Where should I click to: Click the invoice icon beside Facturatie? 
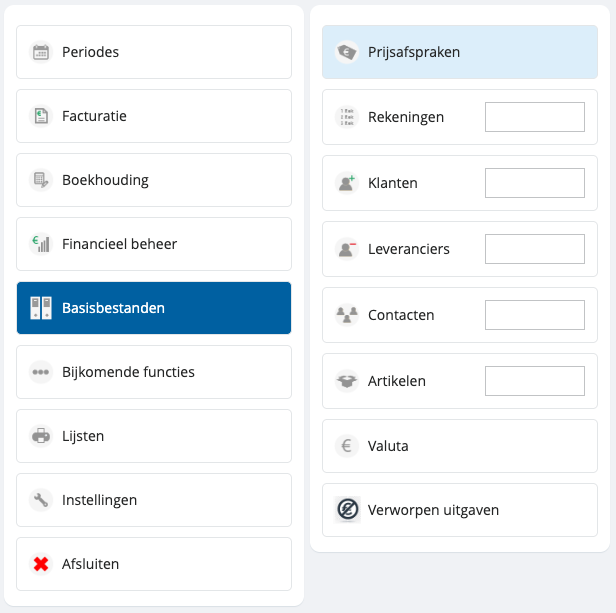click(x=41, y=116)
